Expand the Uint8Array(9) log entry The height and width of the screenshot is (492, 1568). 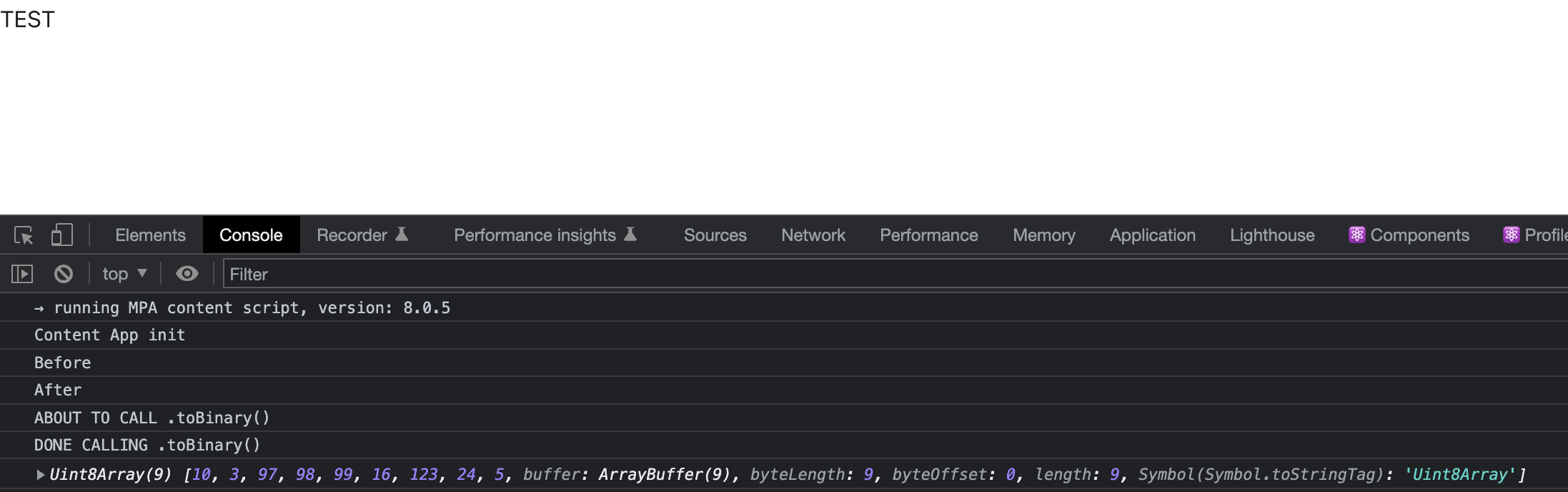41,475
